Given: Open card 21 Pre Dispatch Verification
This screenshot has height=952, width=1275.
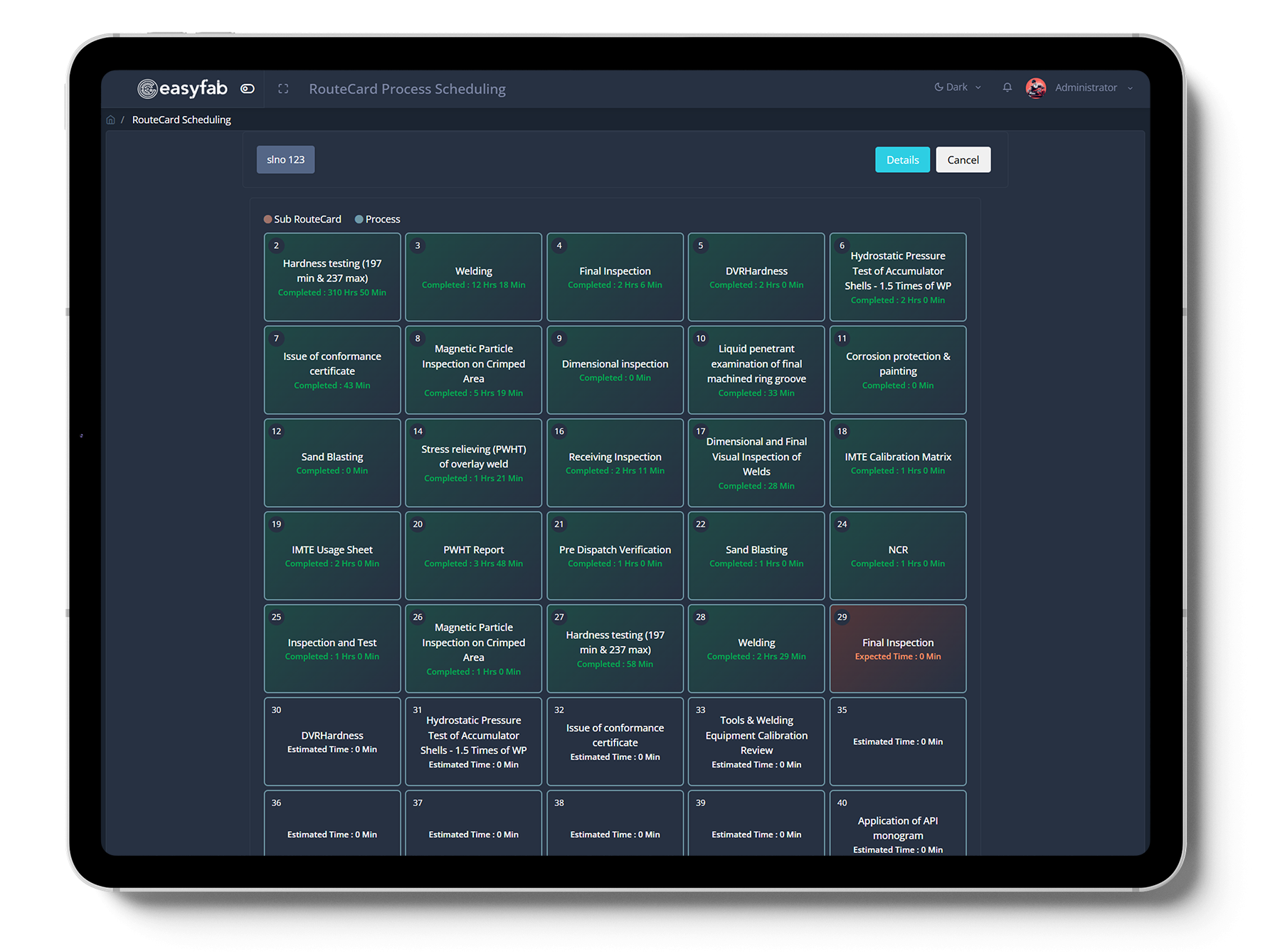Looking at the screenshot, I should click(x=615, y=556).
